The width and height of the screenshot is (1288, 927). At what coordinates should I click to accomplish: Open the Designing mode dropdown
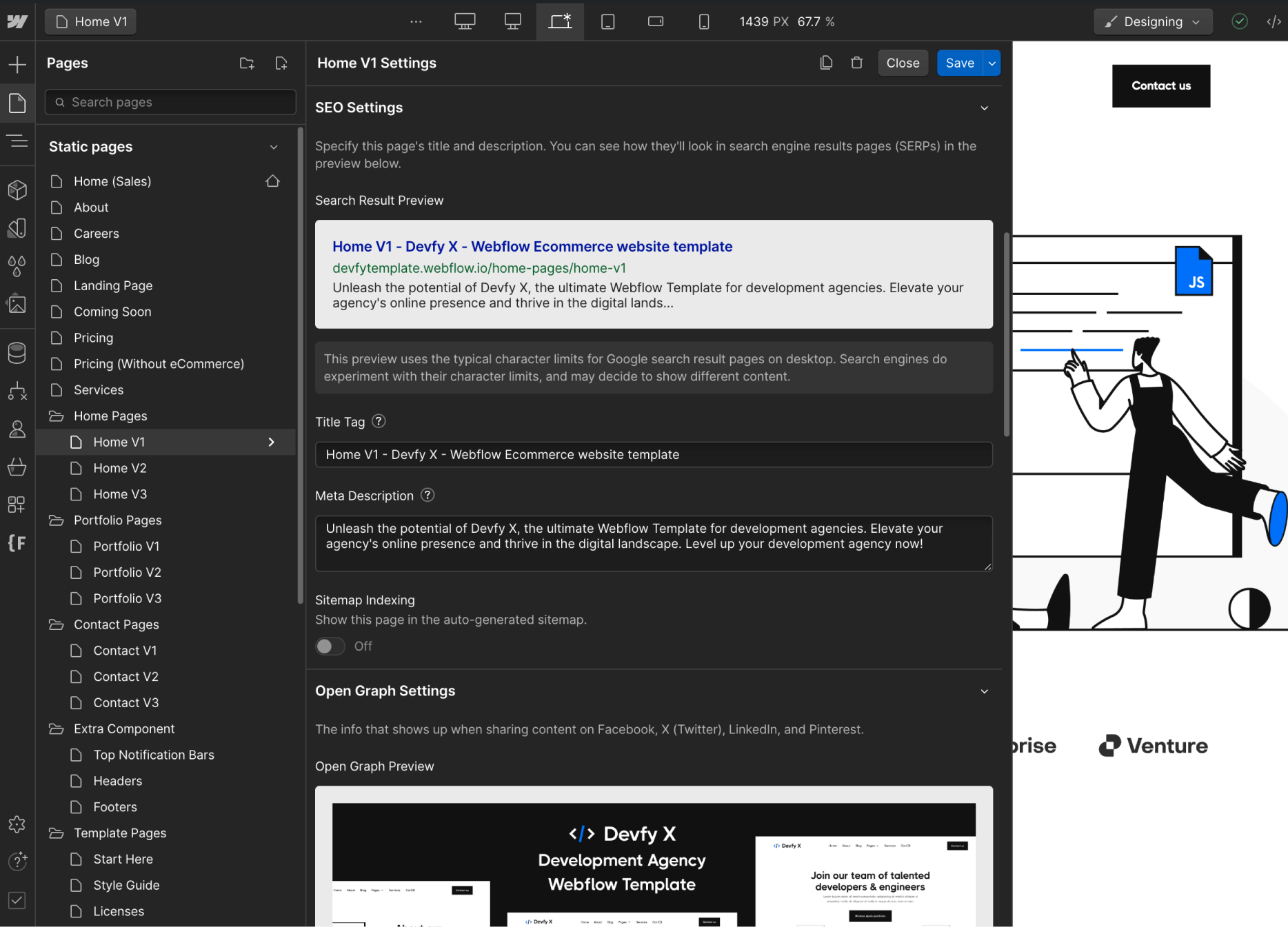(x=1152, y=21)
